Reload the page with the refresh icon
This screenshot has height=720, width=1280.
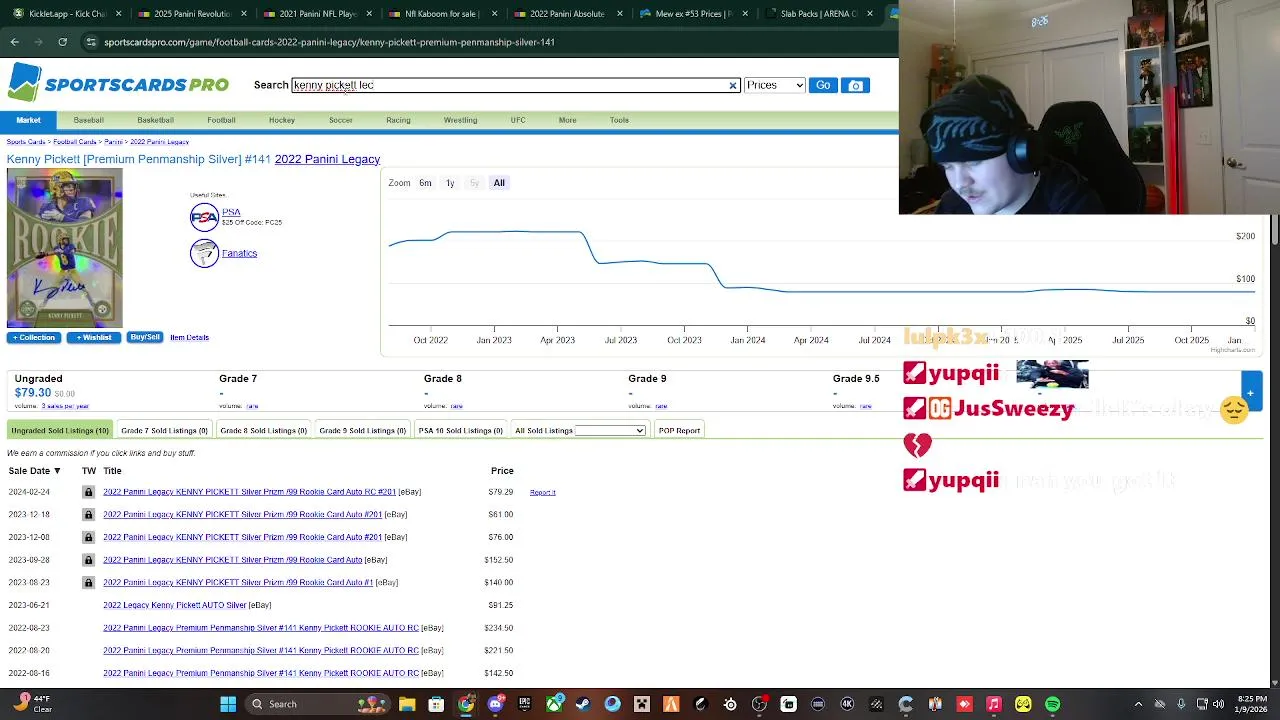62,42
